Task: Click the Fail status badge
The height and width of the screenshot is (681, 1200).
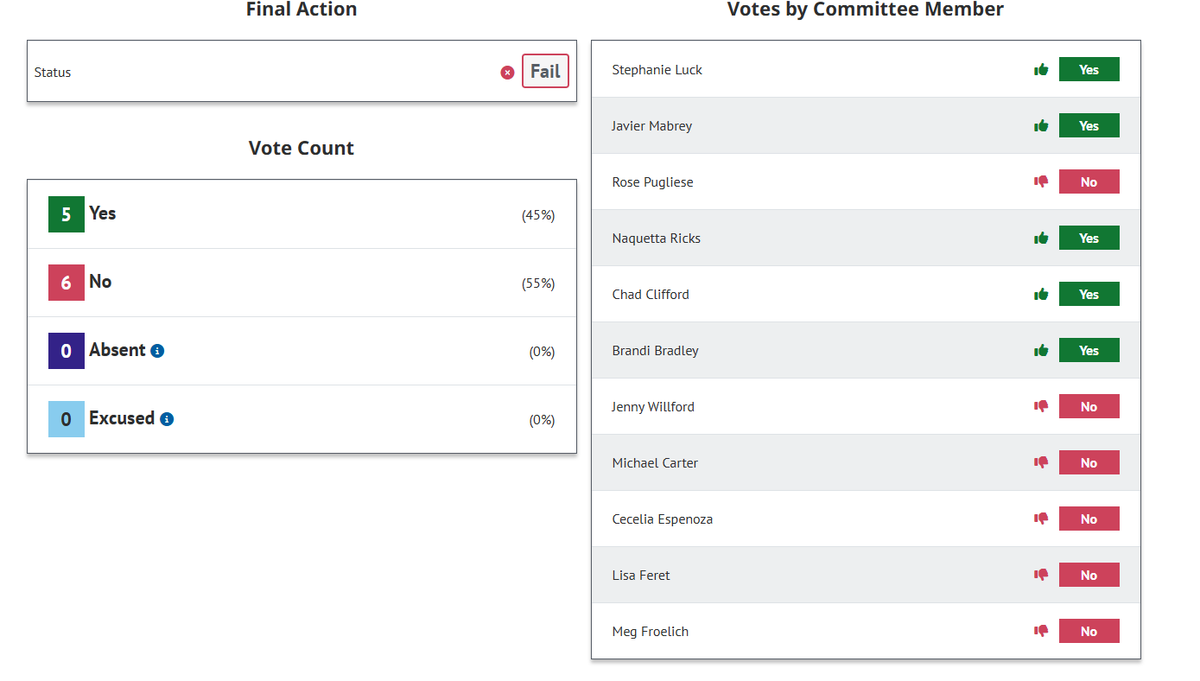Action: (x=545, y=71)
